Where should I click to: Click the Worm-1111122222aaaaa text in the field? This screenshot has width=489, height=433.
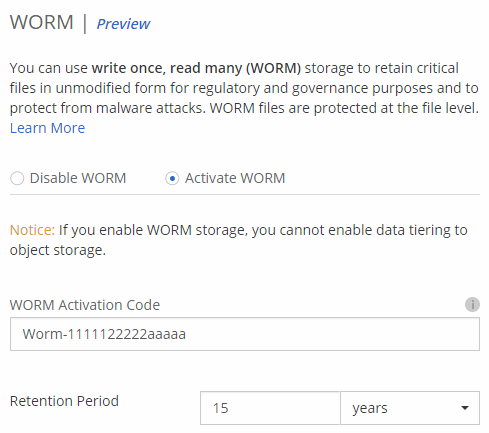tap(104, 334)
